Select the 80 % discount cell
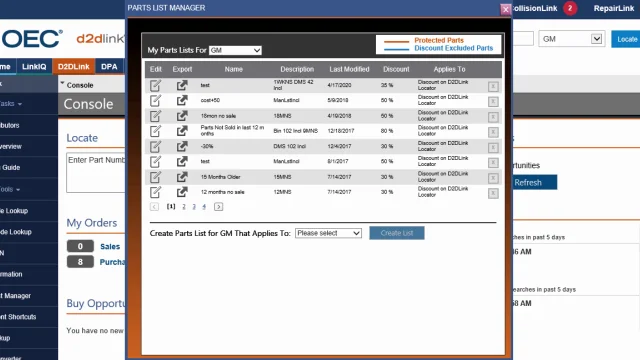Image resolution: width=640 pixels, height=360 pixels. point(387,131)
